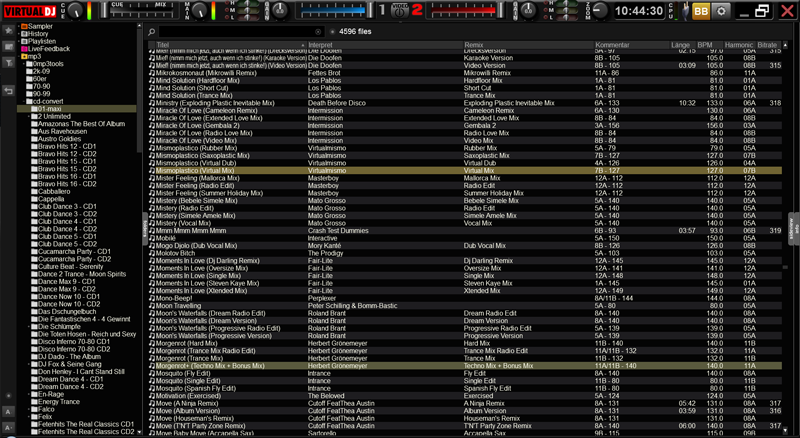800x438 pixels.
Task: Expand the Playlisten tree node
Action: pyautogui.click(x=18, y=41)
